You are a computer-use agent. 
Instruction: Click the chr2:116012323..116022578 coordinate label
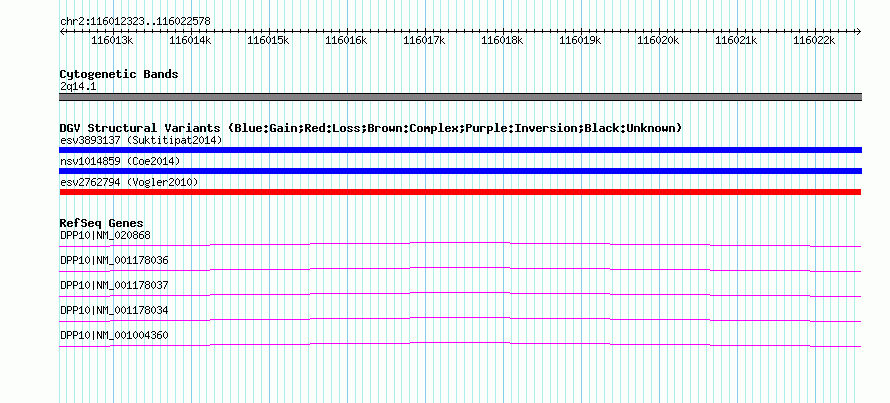pos(135,21)
